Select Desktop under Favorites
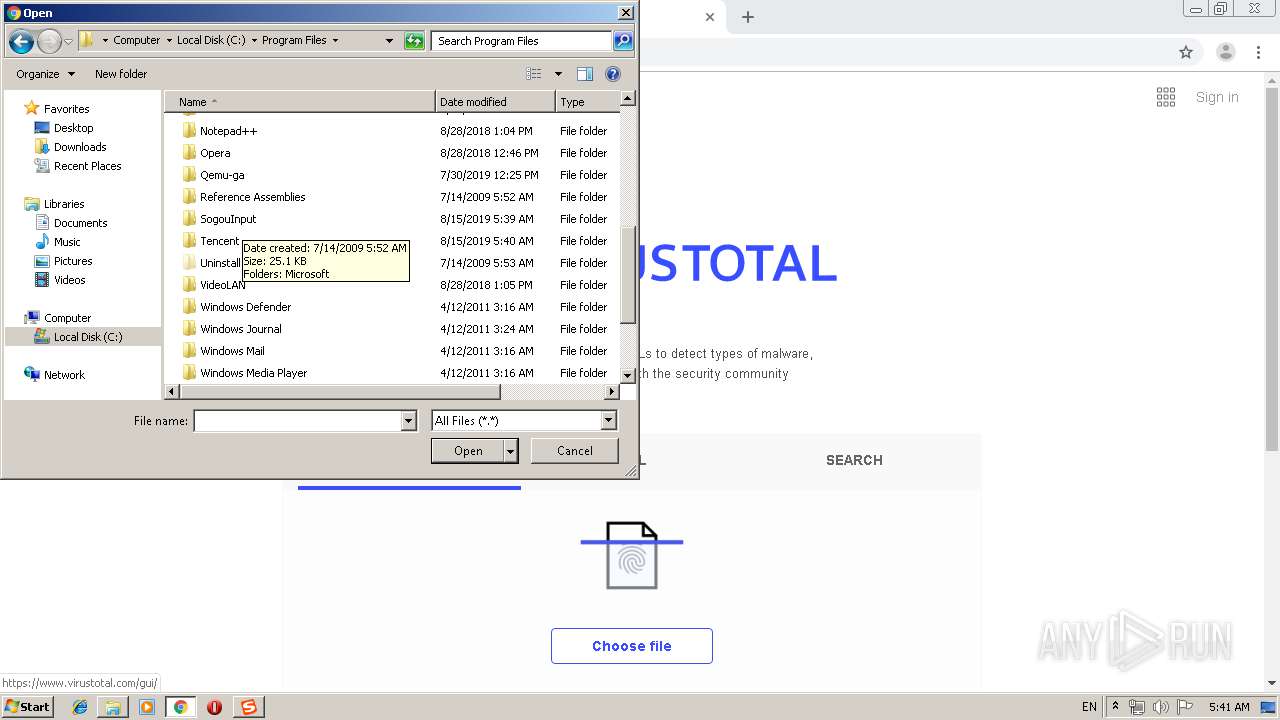Screen dimensions: 1280x720 (x=73, y=128)
